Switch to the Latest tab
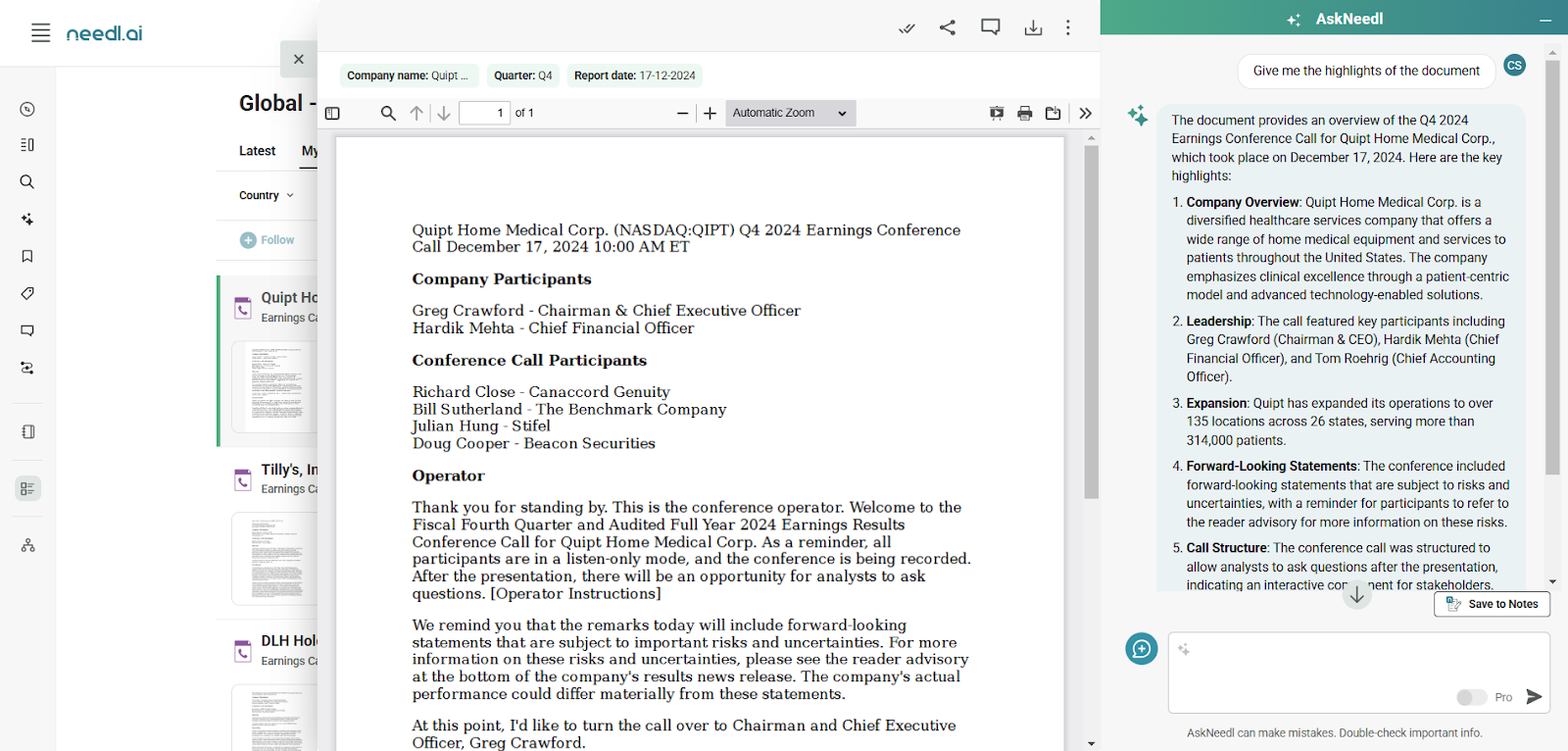Image resolution: width=1568 pixels, height=751 pixels. click(x=257, y=151)
